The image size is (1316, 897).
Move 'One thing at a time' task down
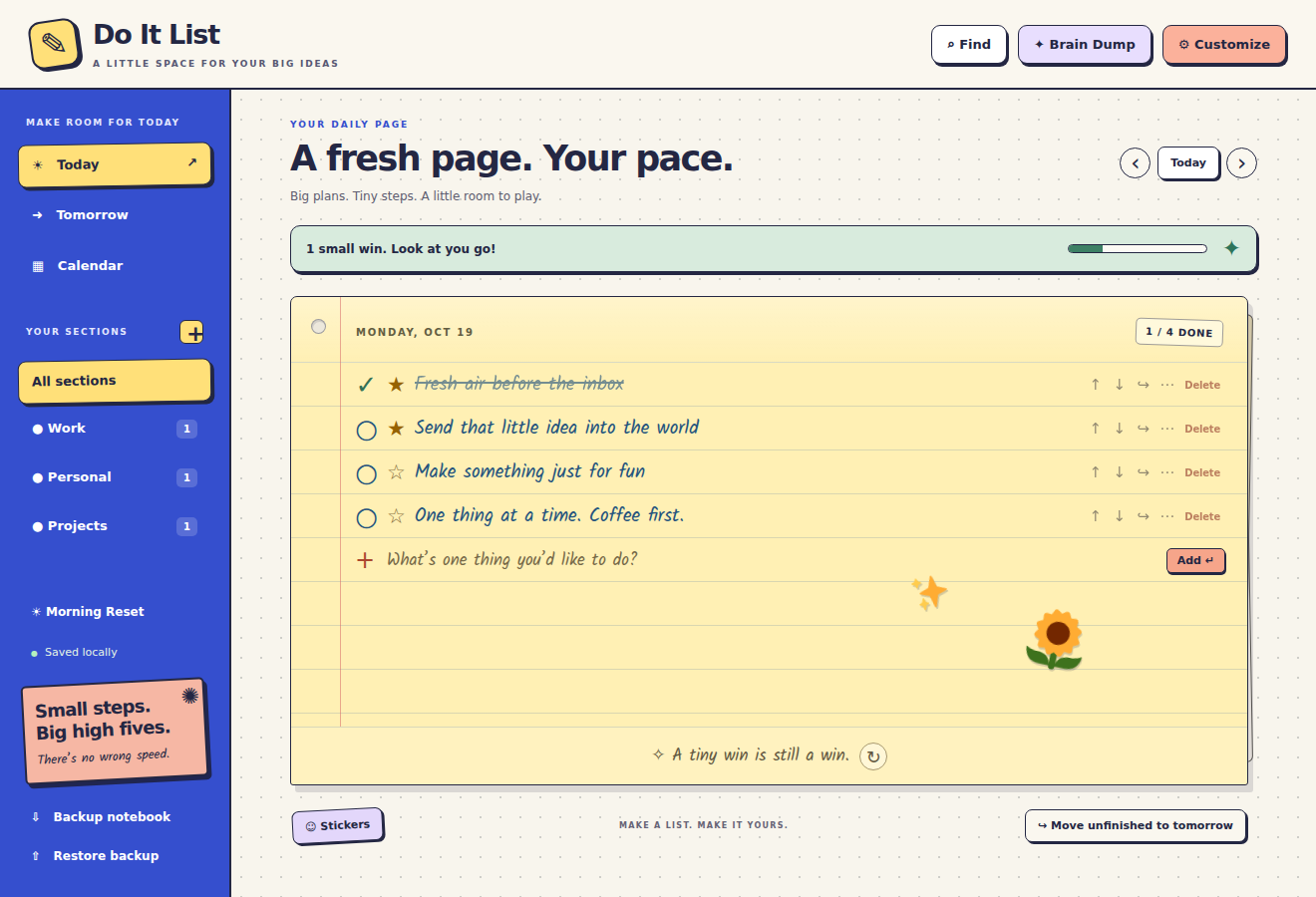point(1119,516)
